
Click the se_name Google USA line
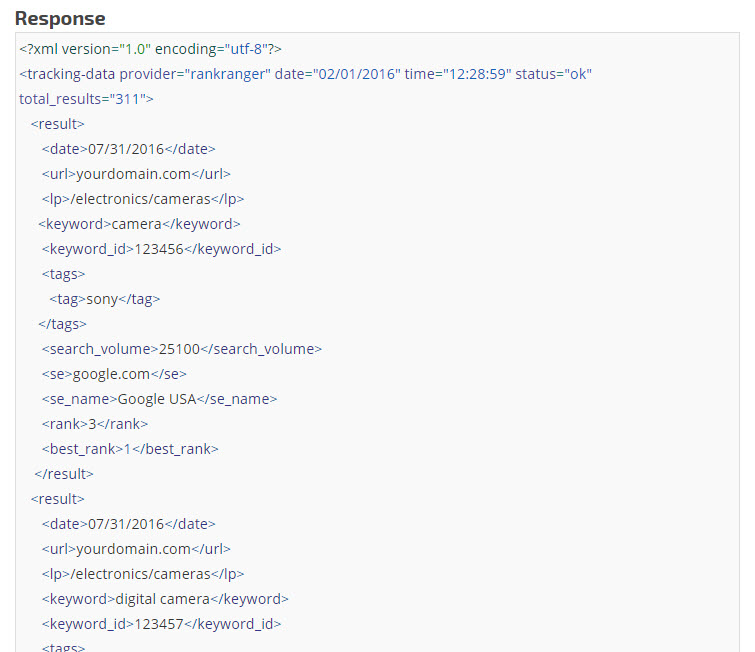point(159,399)
